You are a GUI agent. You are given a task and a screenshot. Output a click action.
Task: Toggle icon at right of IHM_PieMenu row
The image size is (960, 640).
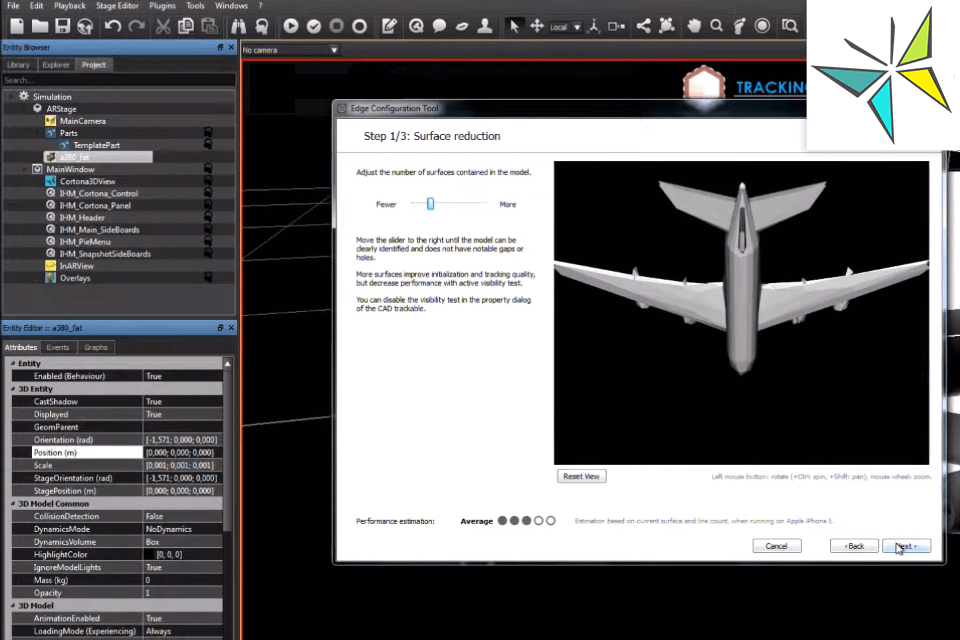coord(208,241)
